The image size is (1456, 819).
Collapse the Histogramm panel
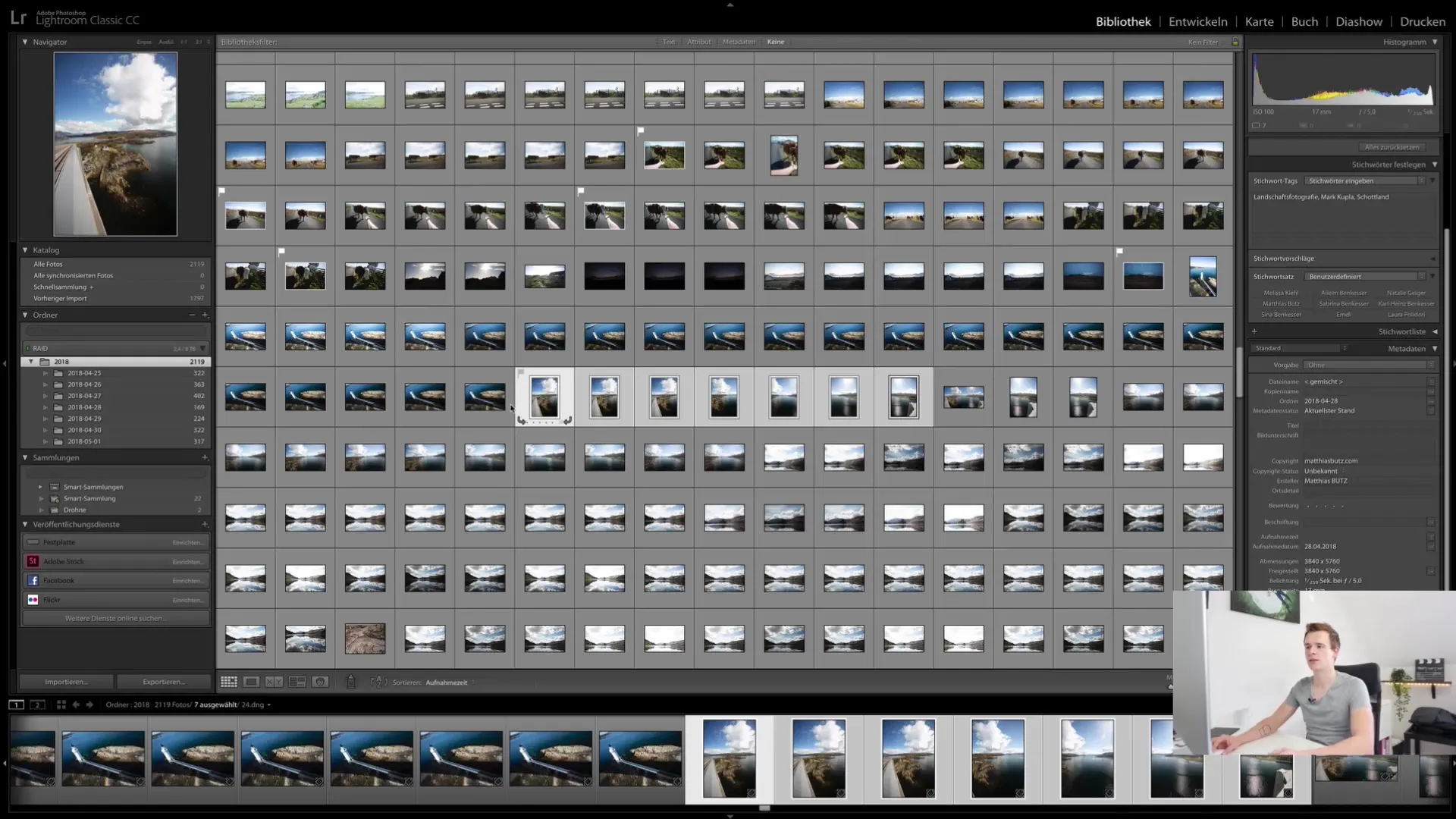click(1435, 42)
